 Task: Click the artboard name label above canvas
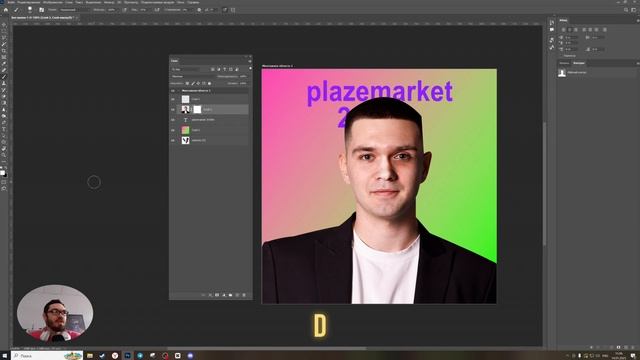click(277, 66)
